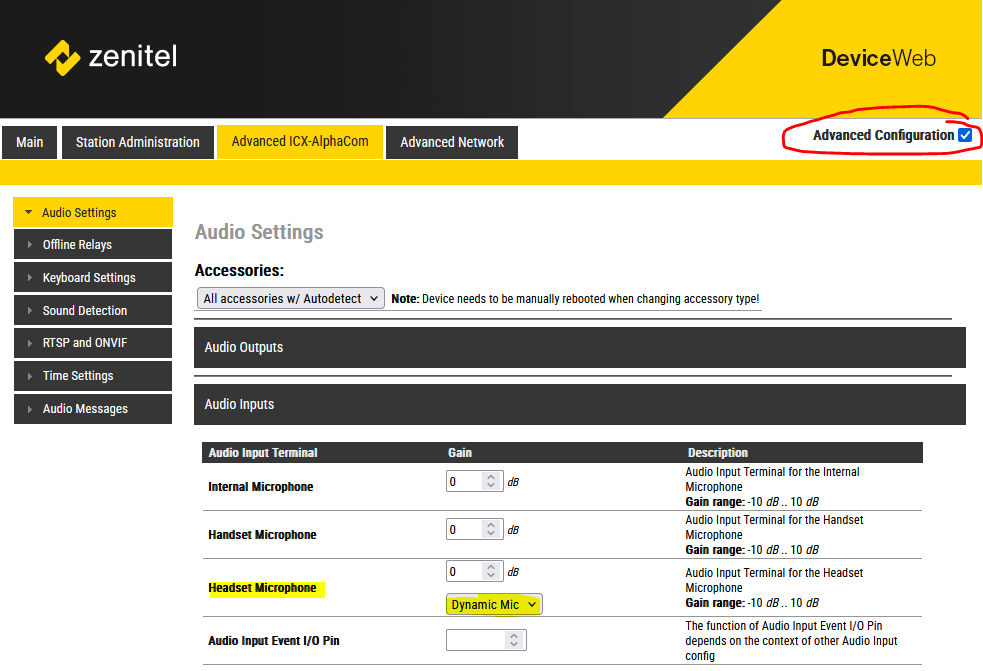Switch to Station Administration tab
The height and width of the screenshot is (671, 983).
click(x=138, y=142)
